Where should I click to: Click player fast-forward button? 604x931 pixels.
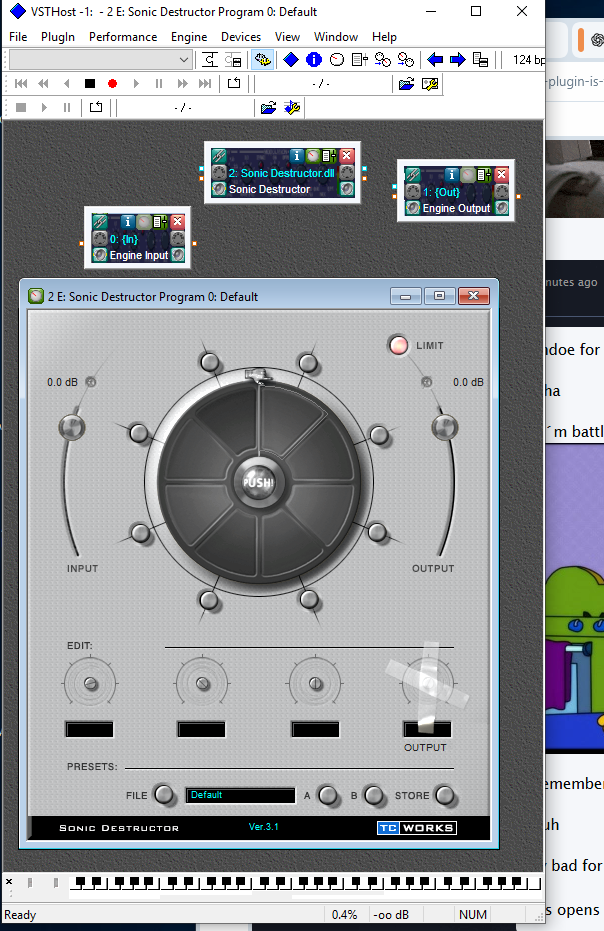182,84
